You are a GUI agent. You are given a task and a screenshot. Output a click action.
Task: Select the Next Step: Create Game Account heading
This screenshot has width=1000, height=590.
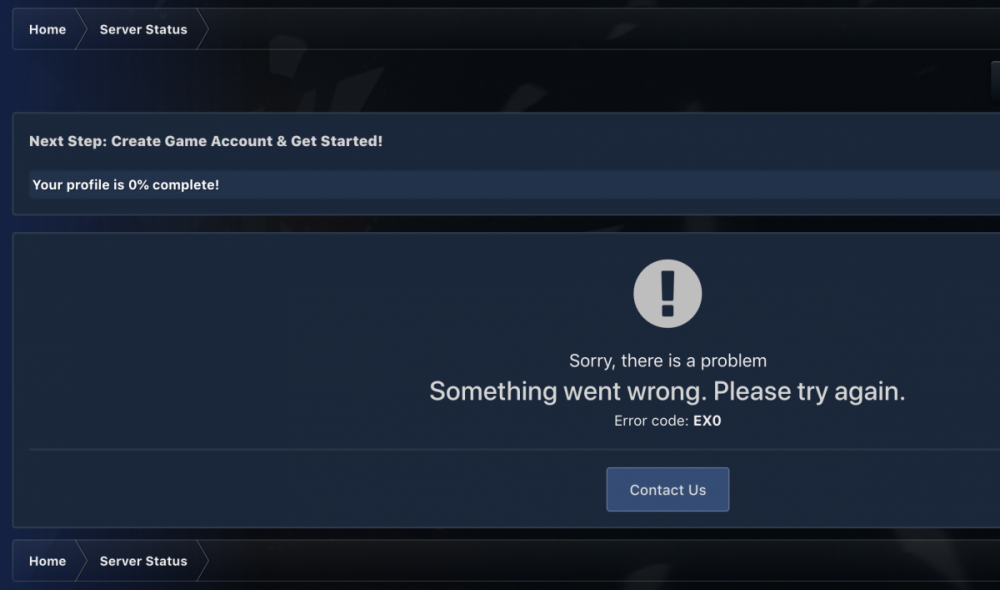[205, 141]
